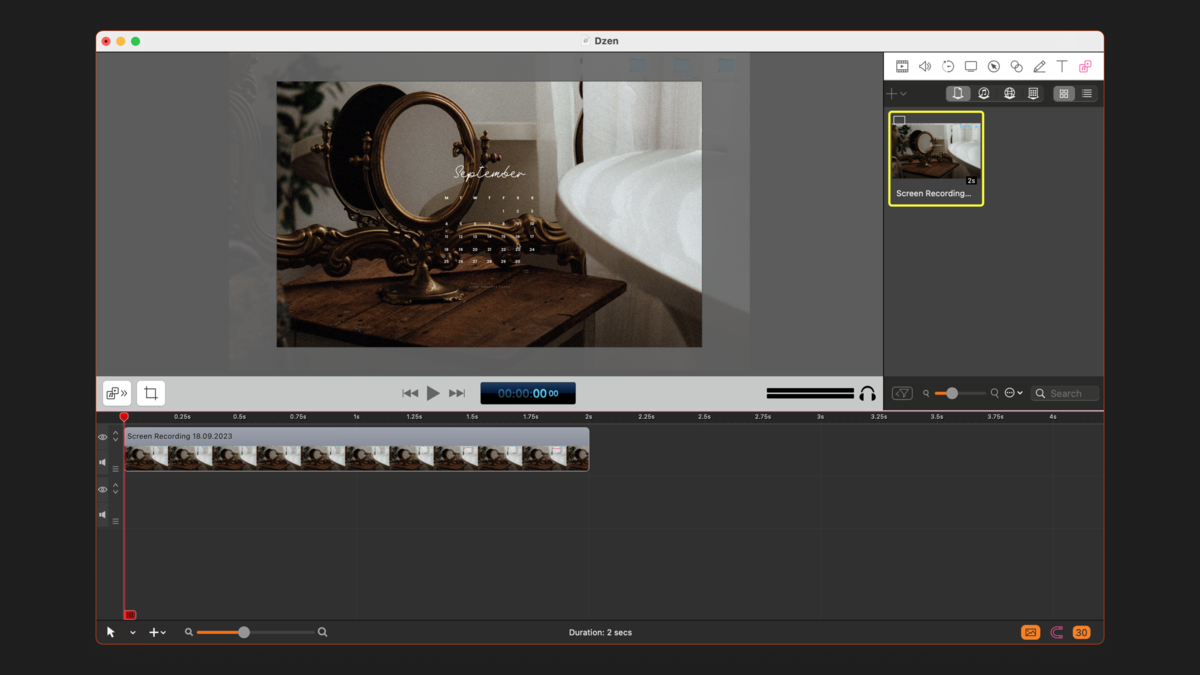
Task: Toggle the magnet snapping icon
Action: pyautogui.click(x=1057, y=632)
